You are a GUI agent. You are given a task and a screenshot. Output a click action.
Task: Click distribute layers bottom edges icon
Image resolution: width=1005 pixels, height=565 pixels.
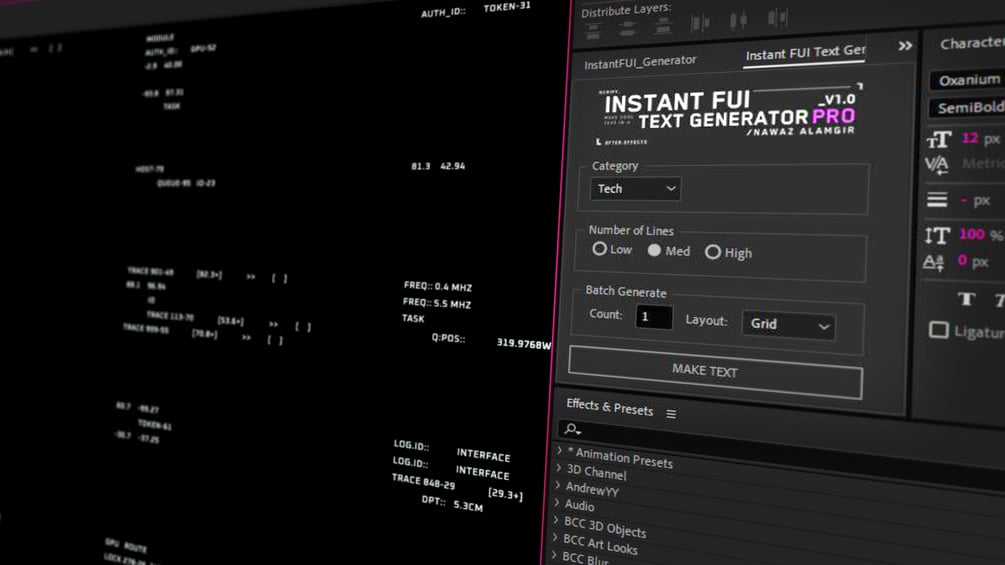point(663,26)
